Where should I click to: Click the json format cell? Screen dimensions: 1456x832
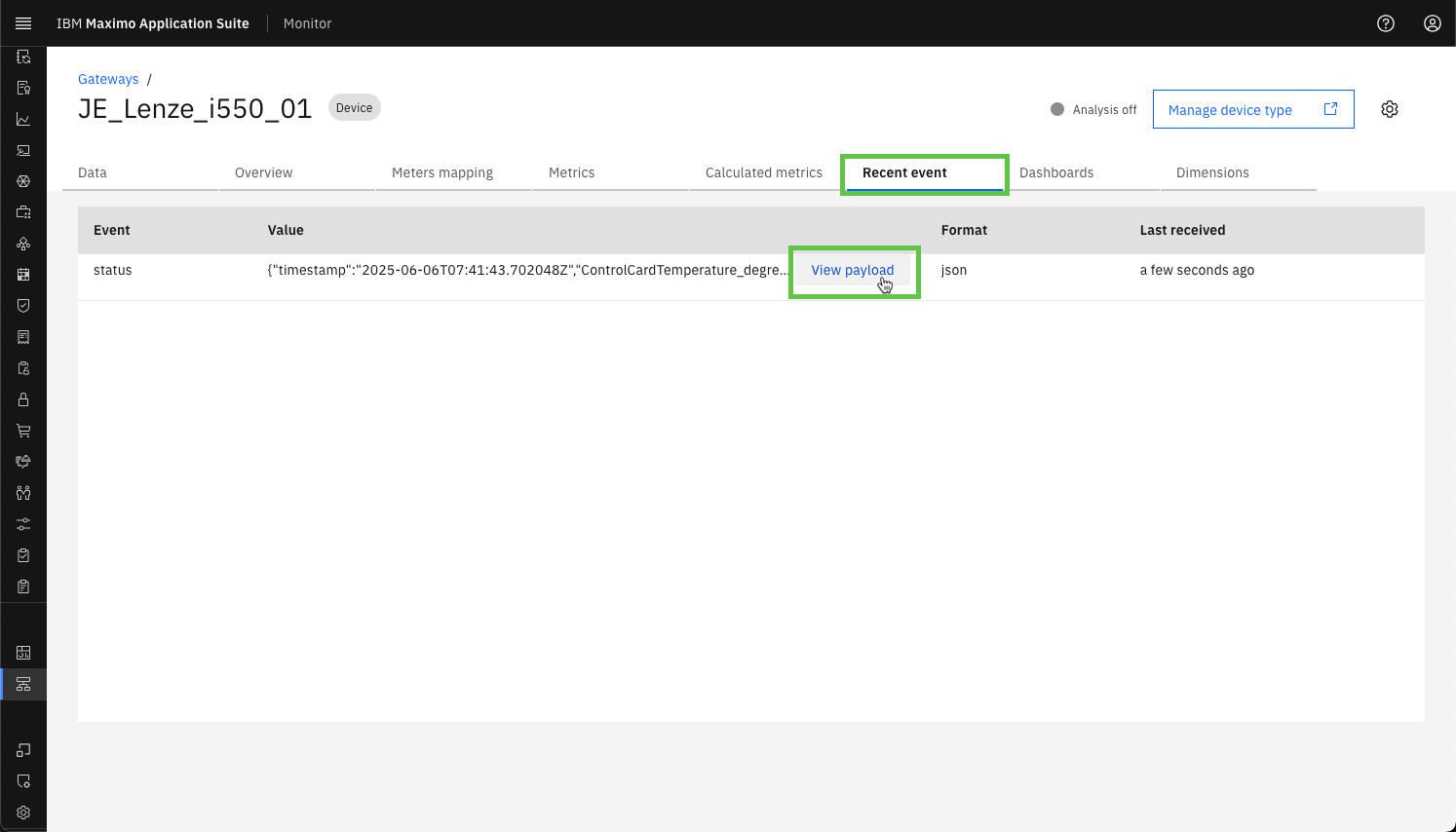(954, 270)
